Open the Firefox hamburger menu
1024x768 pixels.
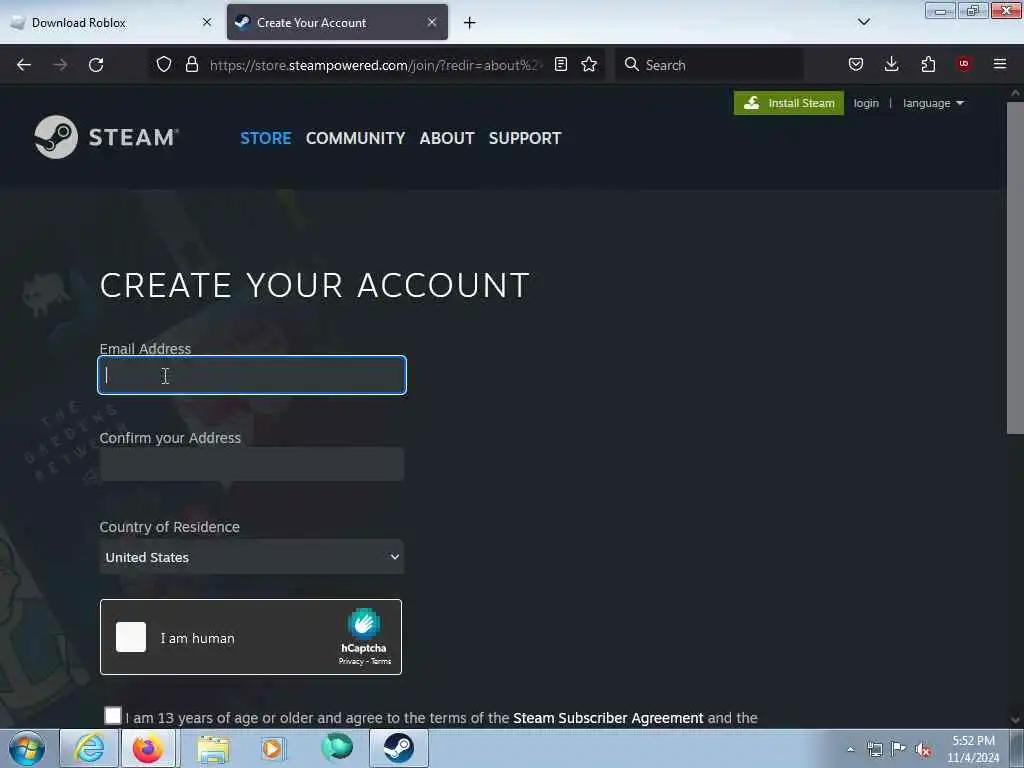click(x=999, y=64)
